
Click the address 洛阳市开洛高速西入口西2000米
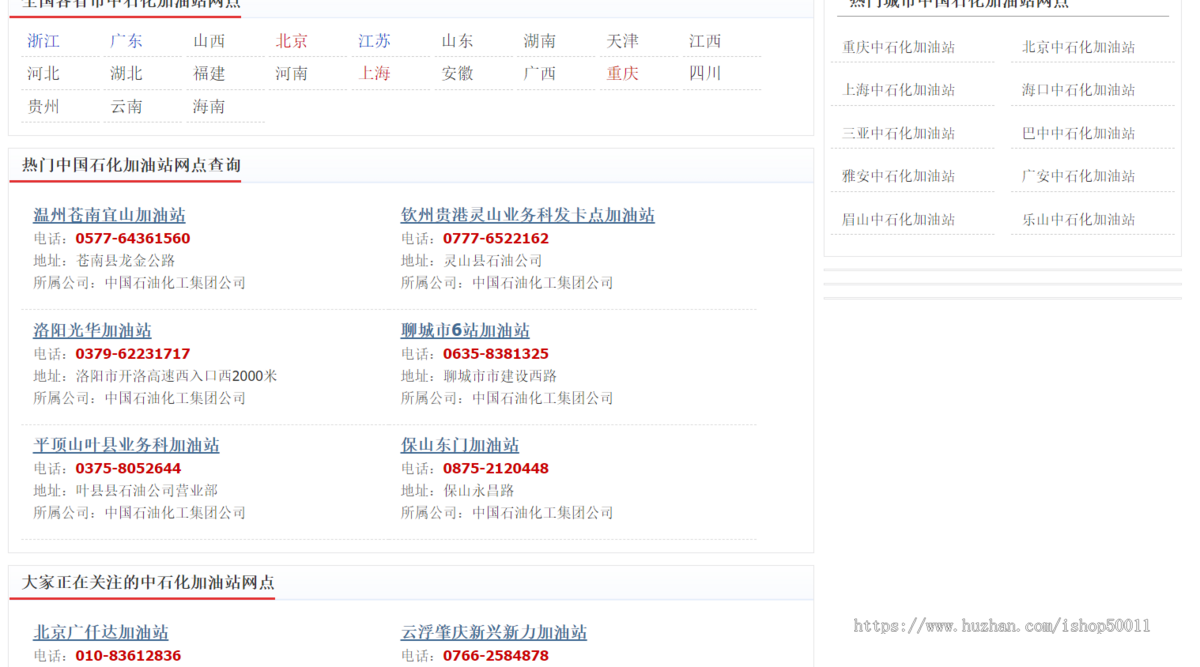[177, 376]
